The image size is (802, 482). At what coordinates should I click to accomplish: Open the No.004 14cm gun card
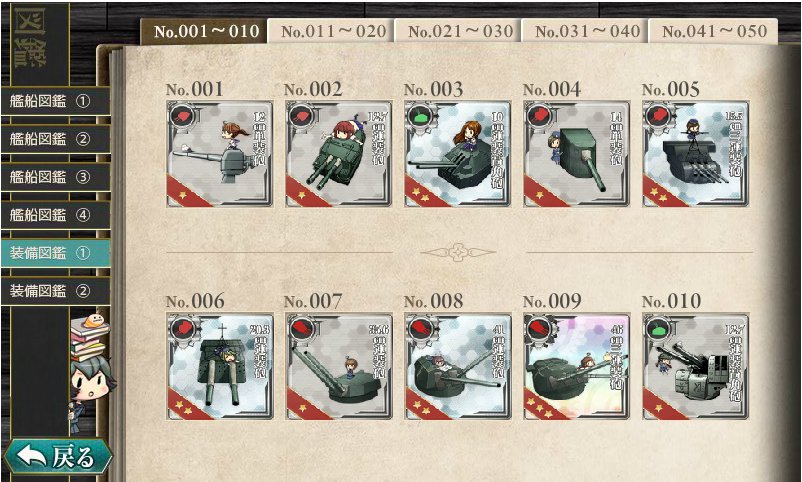(x=576, y=154)
